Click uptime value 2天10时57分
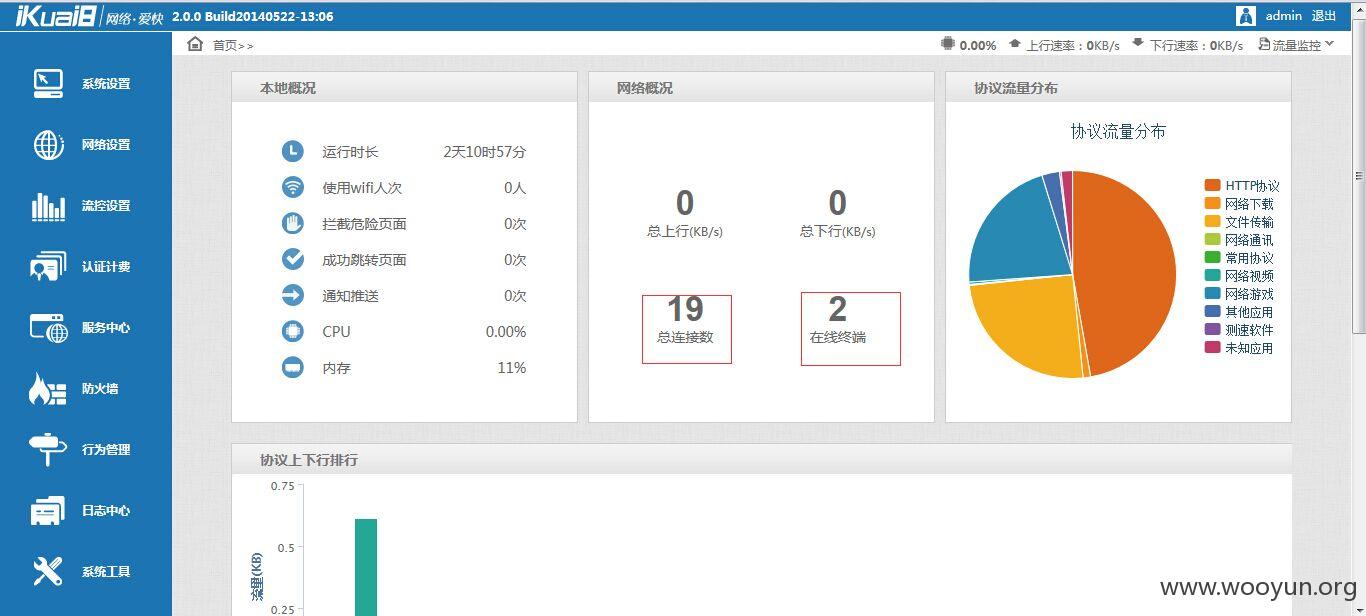Screen dimensions: 1366x616 coord(485,152)
